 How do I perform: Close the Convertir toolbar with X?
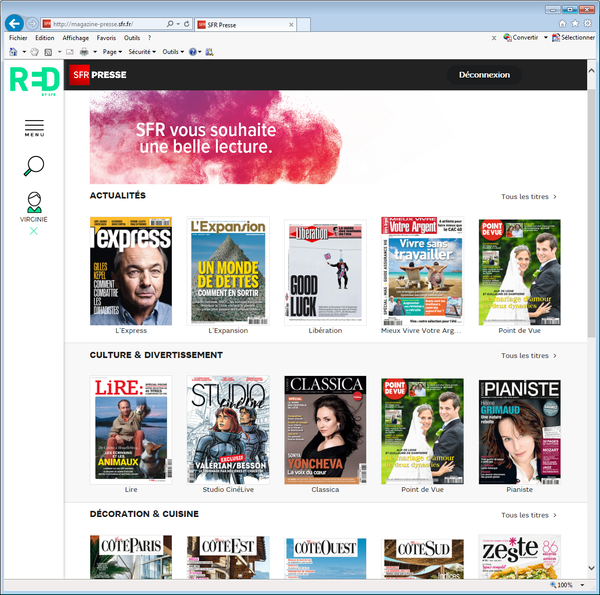[494, 38]
